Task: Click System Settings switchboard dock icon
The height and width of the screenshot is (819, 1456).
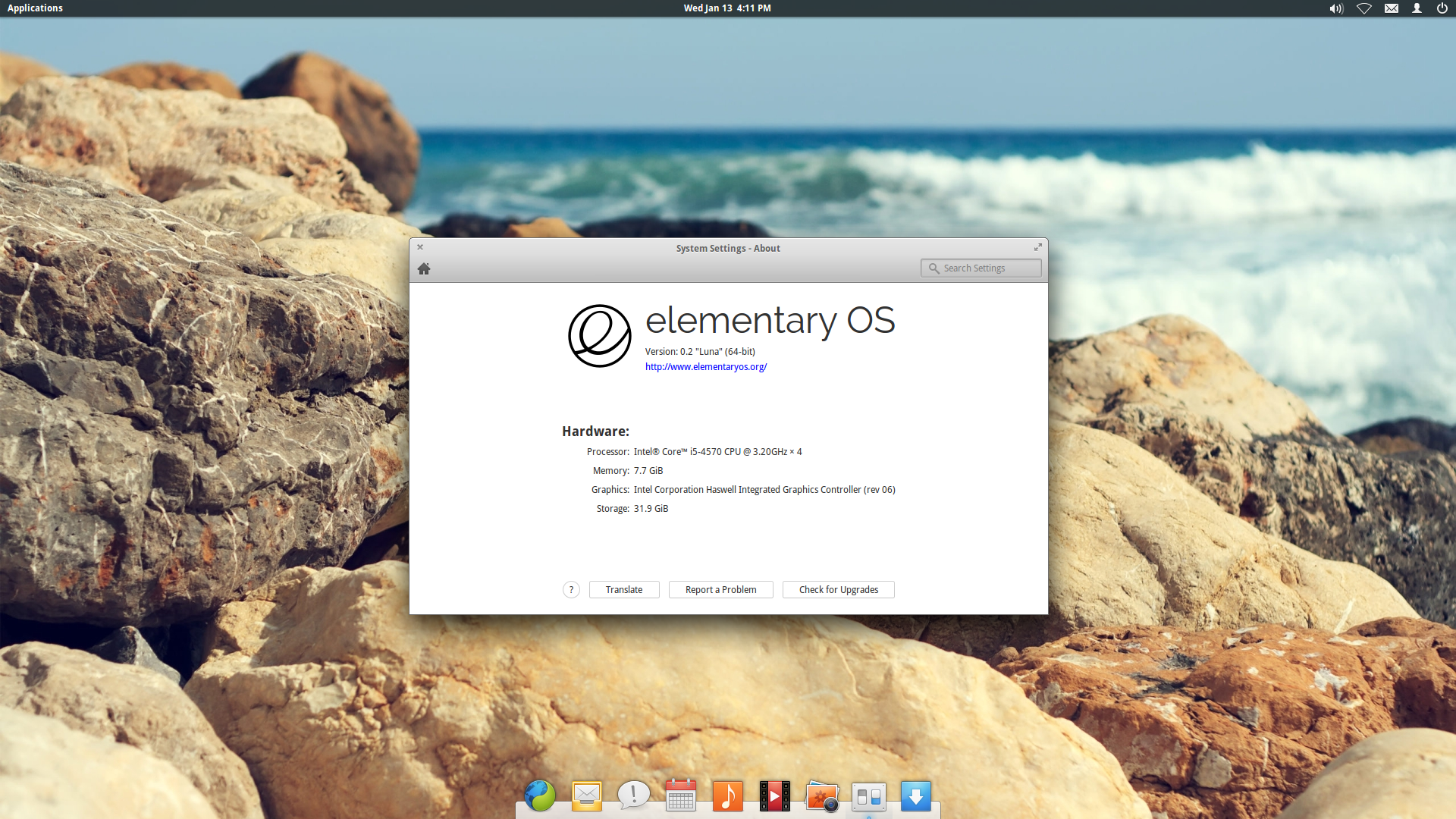Action: [x=869, y=796]
